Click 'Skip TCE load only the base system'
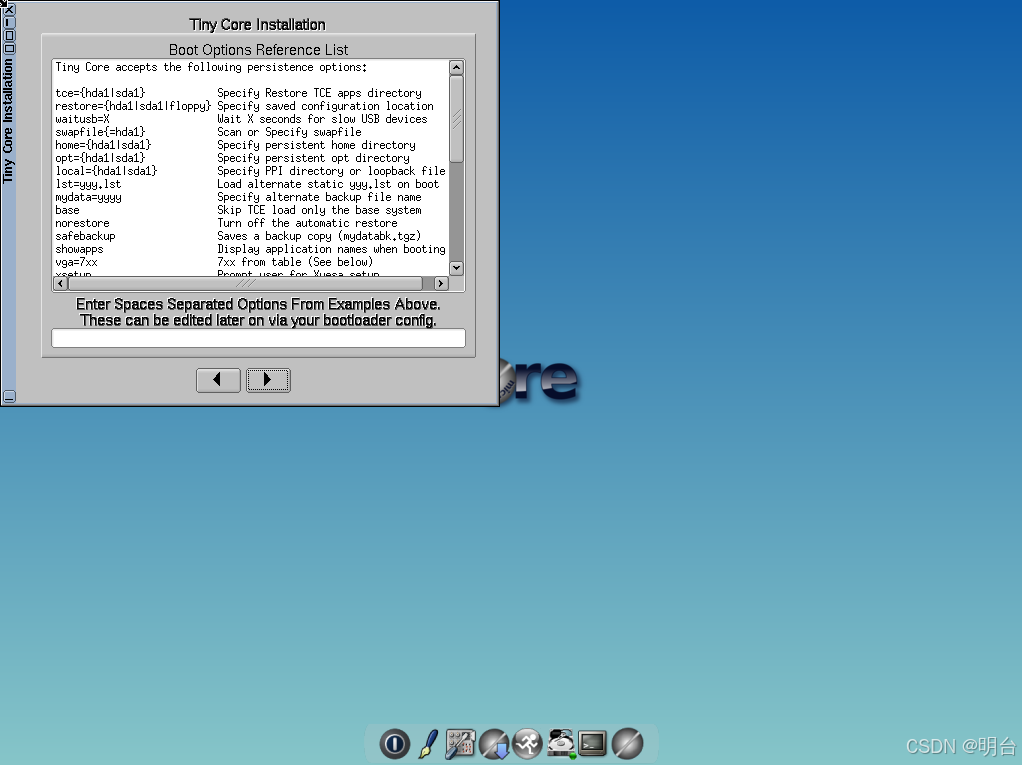1022x765 pixels. (x=319, y=210)
